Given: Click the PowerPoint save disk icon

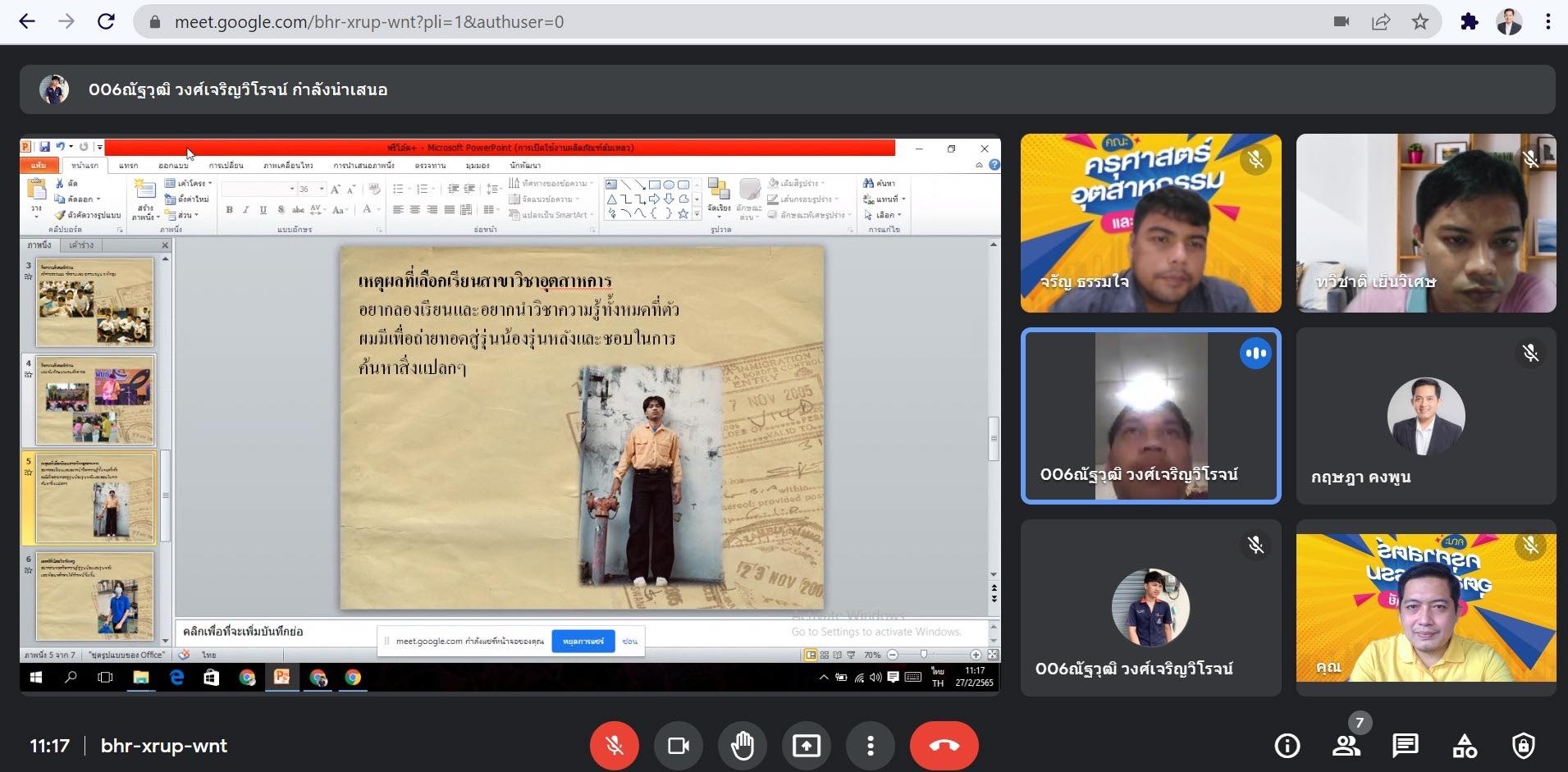Looking at the screenshot, I should click(x=44, y=147).
